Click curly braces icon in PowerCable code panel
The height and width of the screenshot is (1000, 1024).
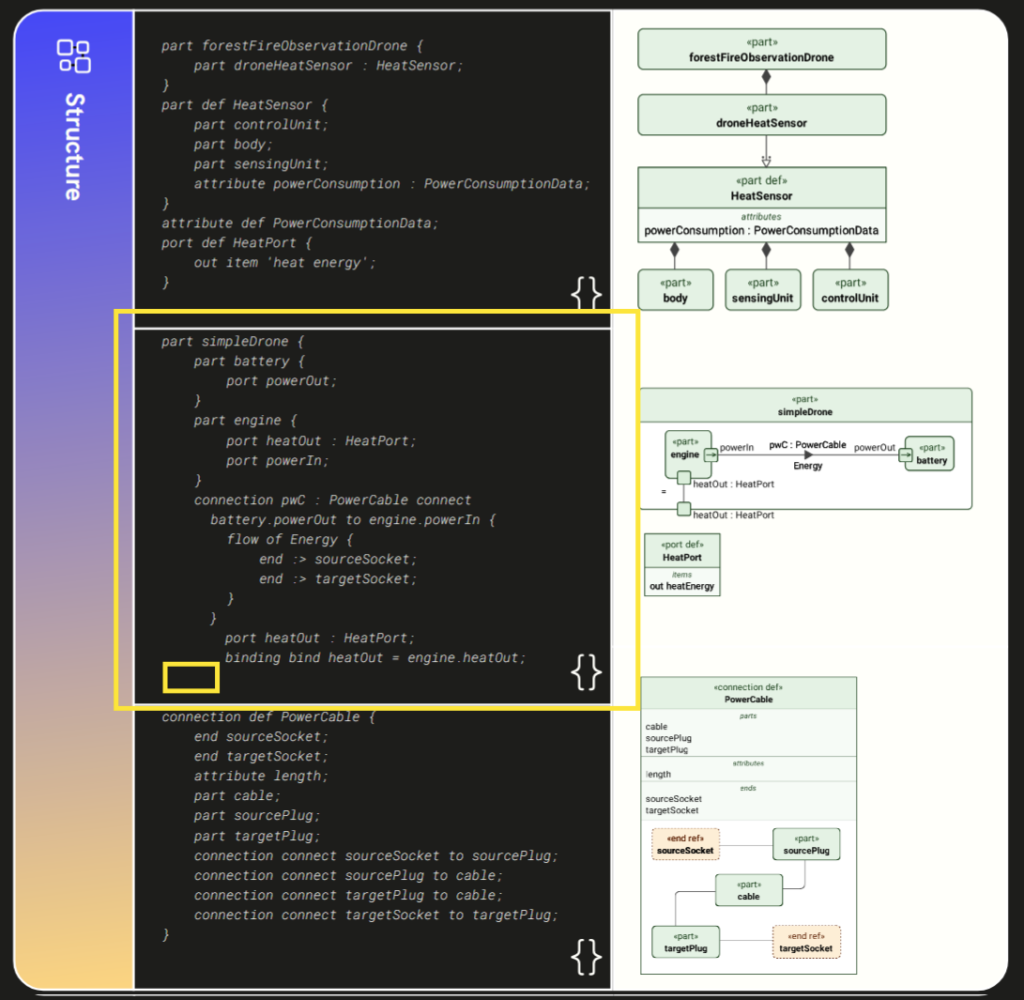(x=586, y=956)
